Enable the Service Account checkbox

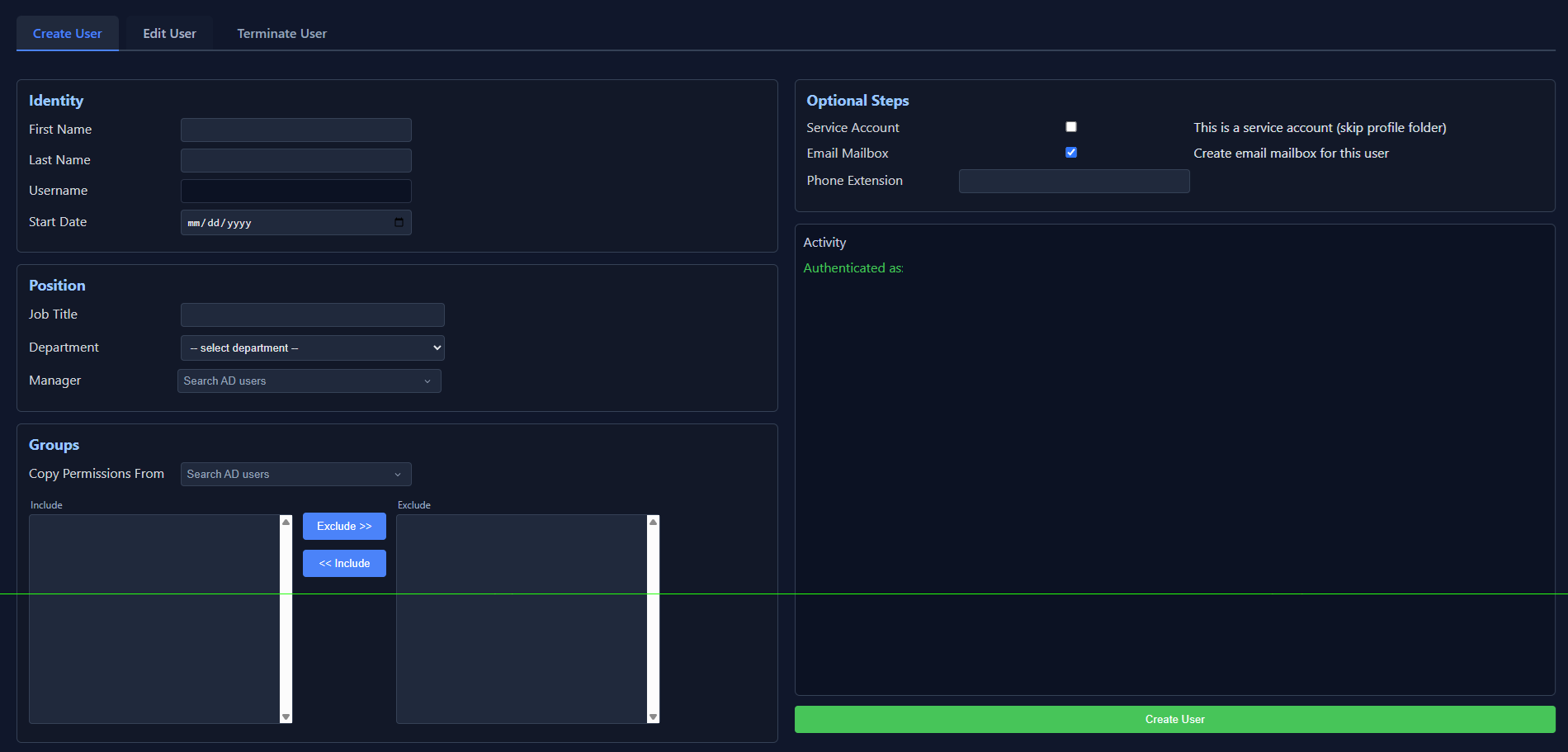pos(1071,126)
